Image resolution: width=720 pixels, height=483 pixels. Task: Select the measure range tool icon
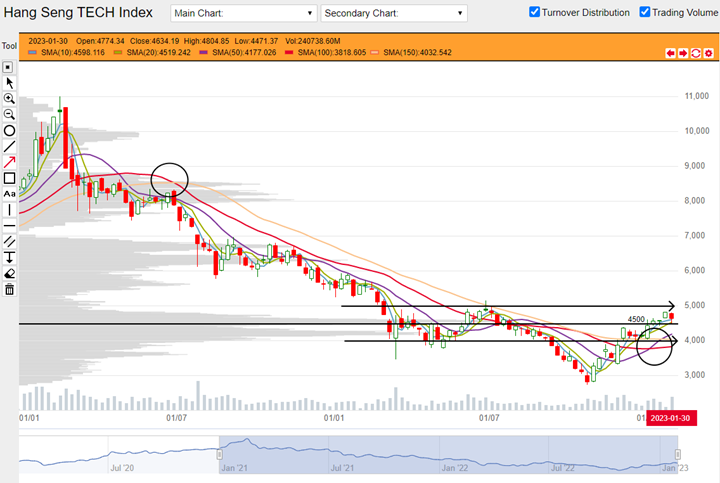point(9,258)
